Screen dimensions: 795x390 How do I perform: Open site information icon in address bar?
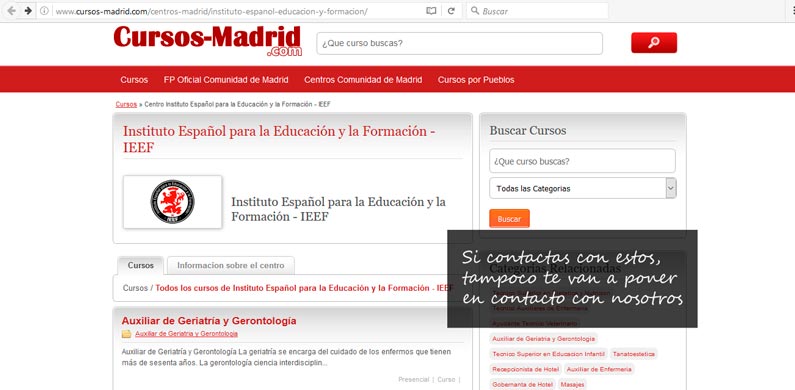[45, 11]
